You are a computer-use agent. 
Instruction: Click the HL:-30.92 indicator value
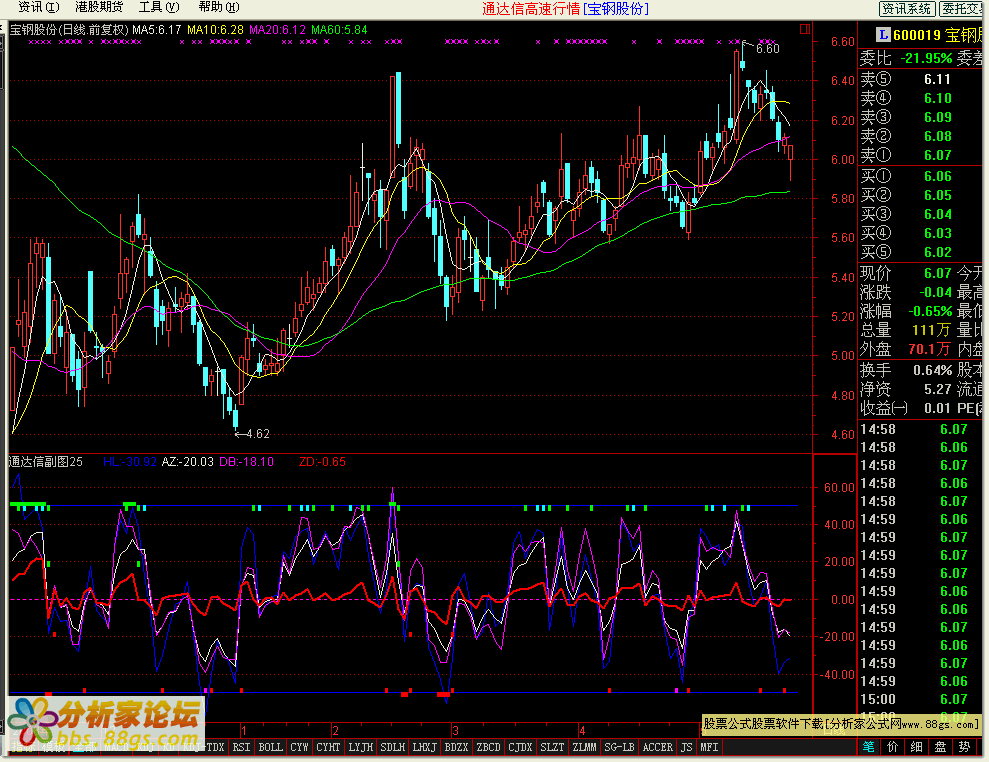[129, 462]
